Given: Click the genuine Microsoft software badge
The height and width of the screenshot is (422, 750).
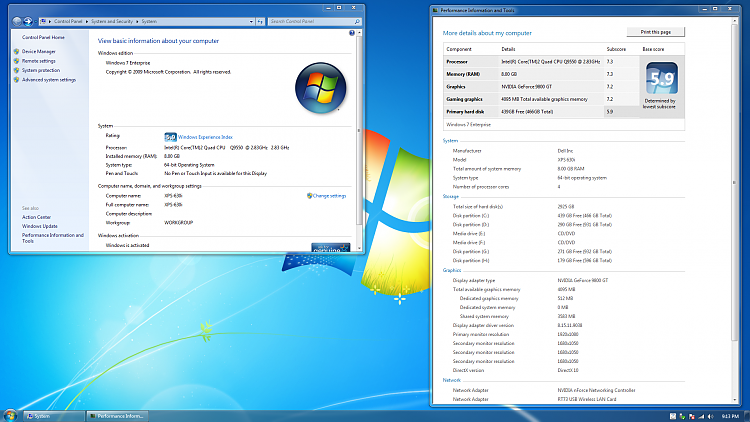Looking at the screenshot, I should [331, 248].
